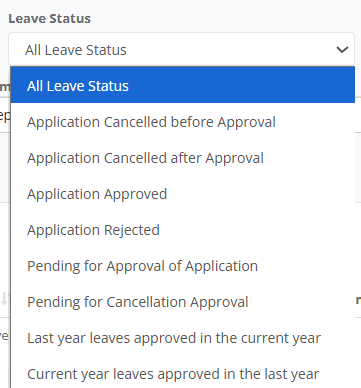The height and width of the screenshot is (388, 361).
Task: Filter by approved leave applications
Action: [x=183, y=194]
